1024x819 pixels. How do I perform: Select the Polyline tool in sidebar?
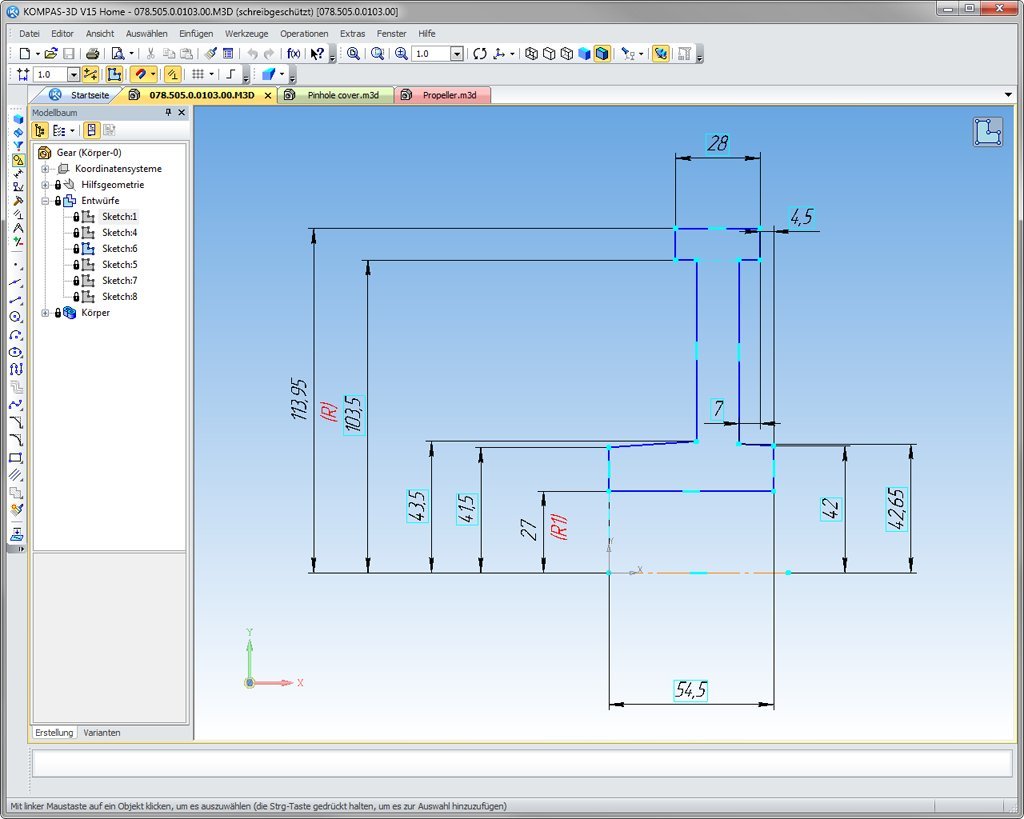pyautogui.click(x=17, y=370)
